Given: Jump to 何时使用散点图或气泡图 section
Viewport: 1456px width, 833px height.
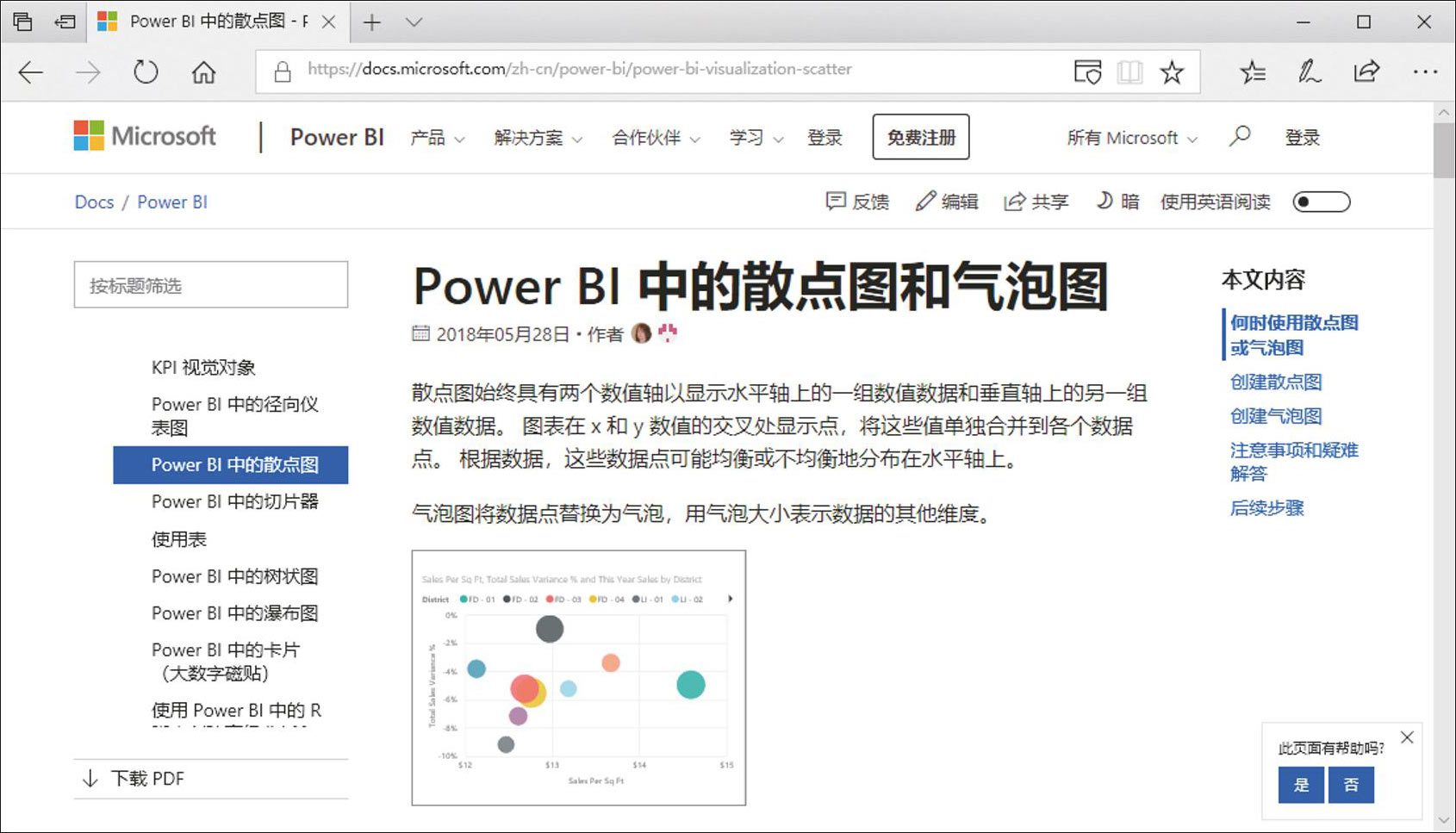Looking at the screenshot, I should [1293, 335].
